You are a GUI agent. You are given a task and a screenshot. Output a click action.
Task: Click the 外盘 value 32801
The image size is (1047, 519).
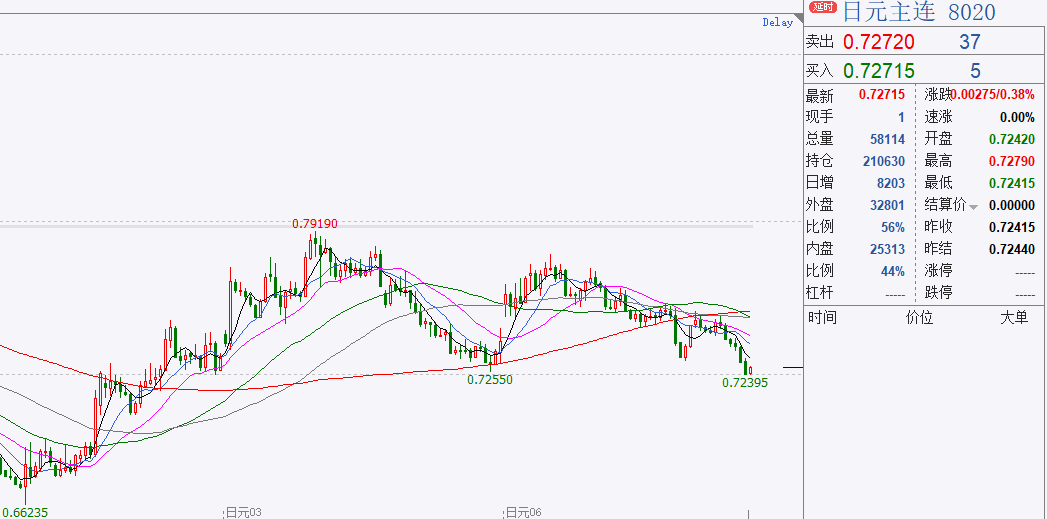887,205
